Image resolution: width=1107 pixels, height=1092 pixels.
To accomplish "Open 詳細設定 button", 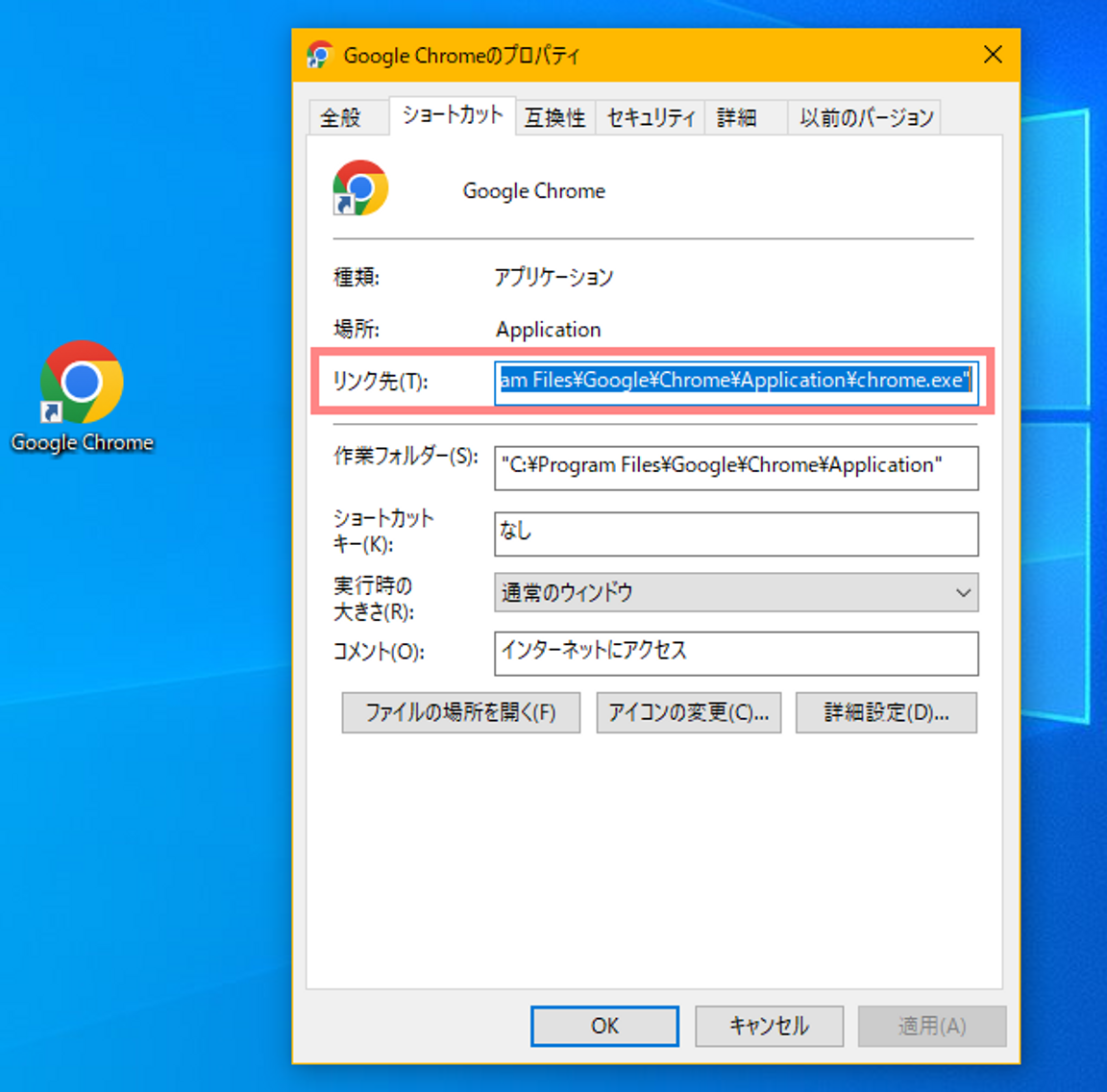I will tap(886, 712).
